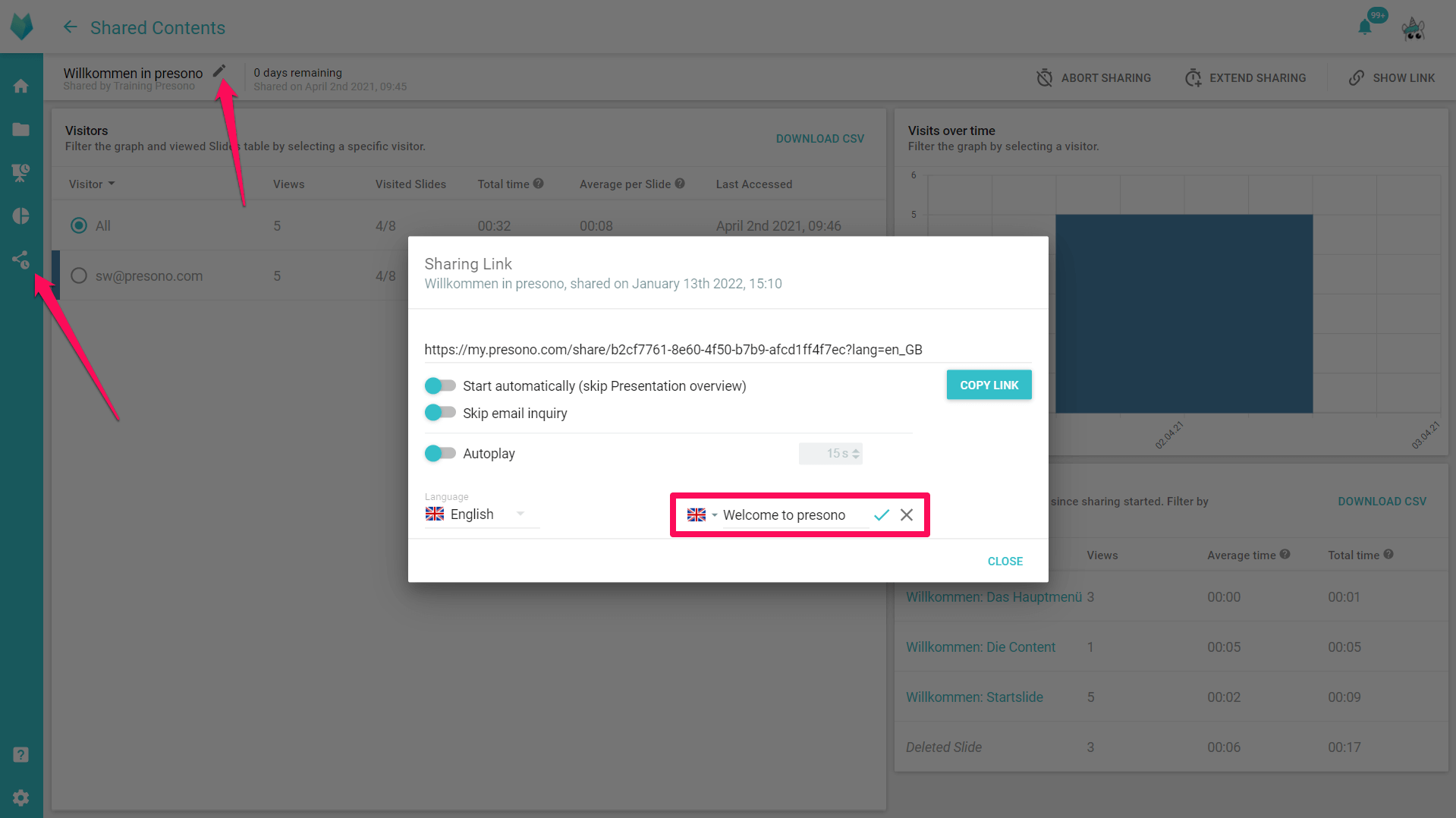The image size is (1456, 818).
Task: Click the Abort Sharing button
Action: [1093, 77]
